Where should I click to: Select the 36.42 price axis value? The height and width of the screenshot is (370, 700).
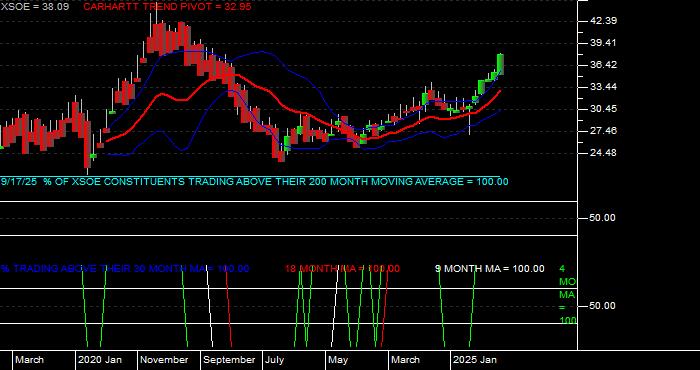tap(604, 65)
